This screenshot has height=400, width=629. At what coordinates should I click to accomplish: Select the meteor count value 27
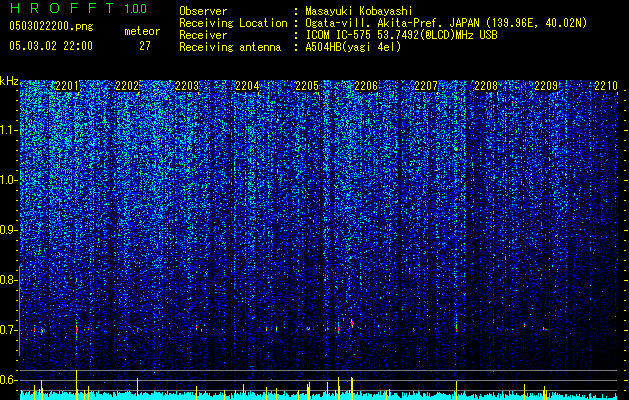click(145, 46)
